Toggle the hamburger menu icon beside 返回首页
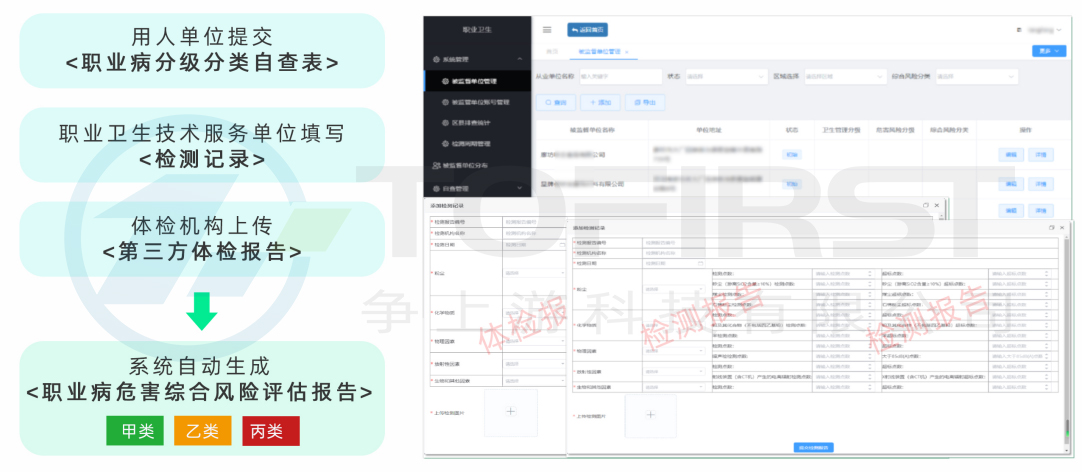The image size is (1082, 472). (x=547, y=30)
